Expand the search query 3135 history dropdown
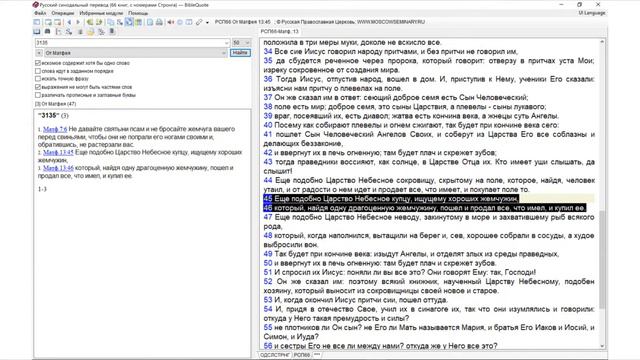This screenshot has width=640, height=360. coord(227,43)
